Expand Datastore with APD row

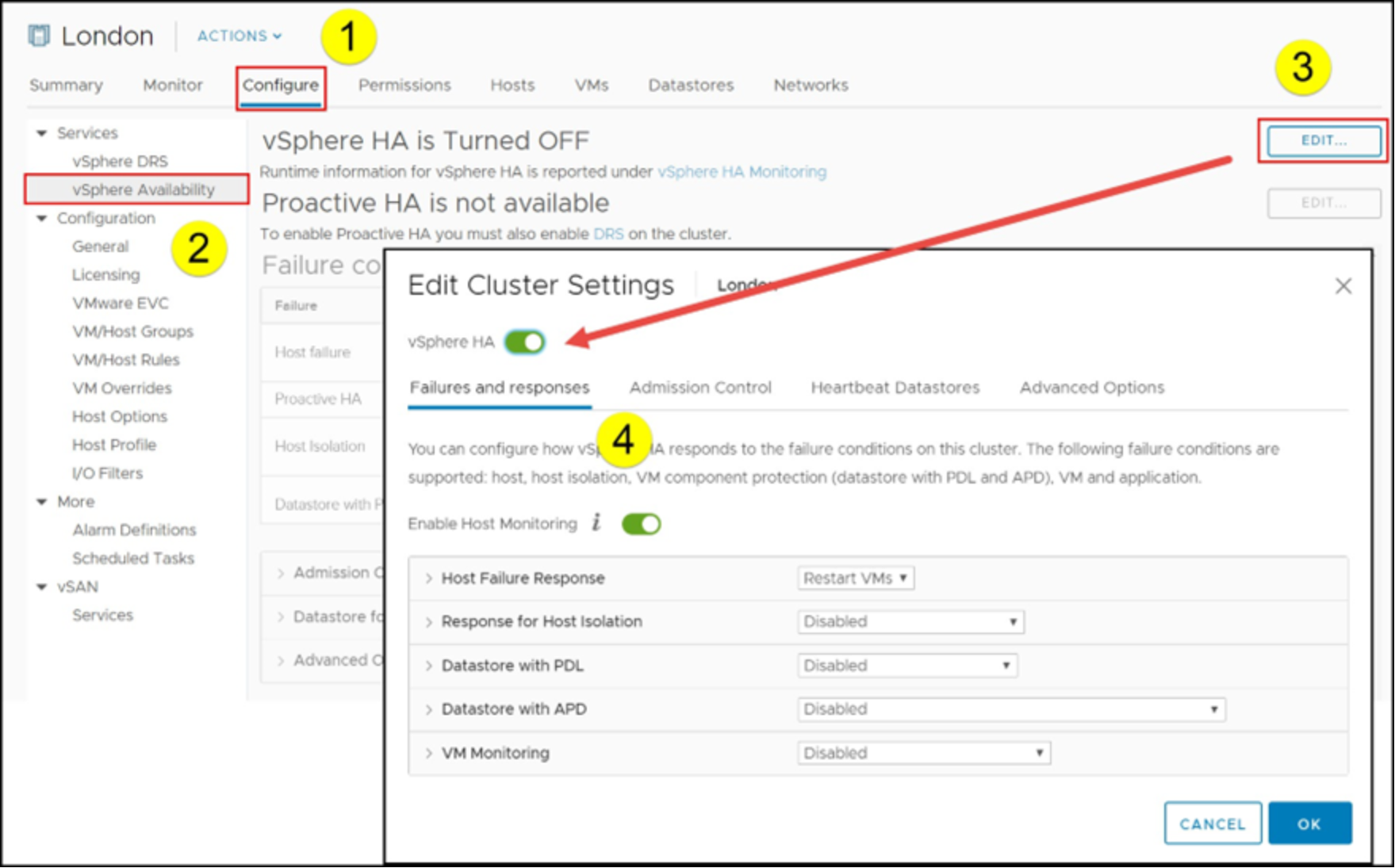[x=428, y=709]
